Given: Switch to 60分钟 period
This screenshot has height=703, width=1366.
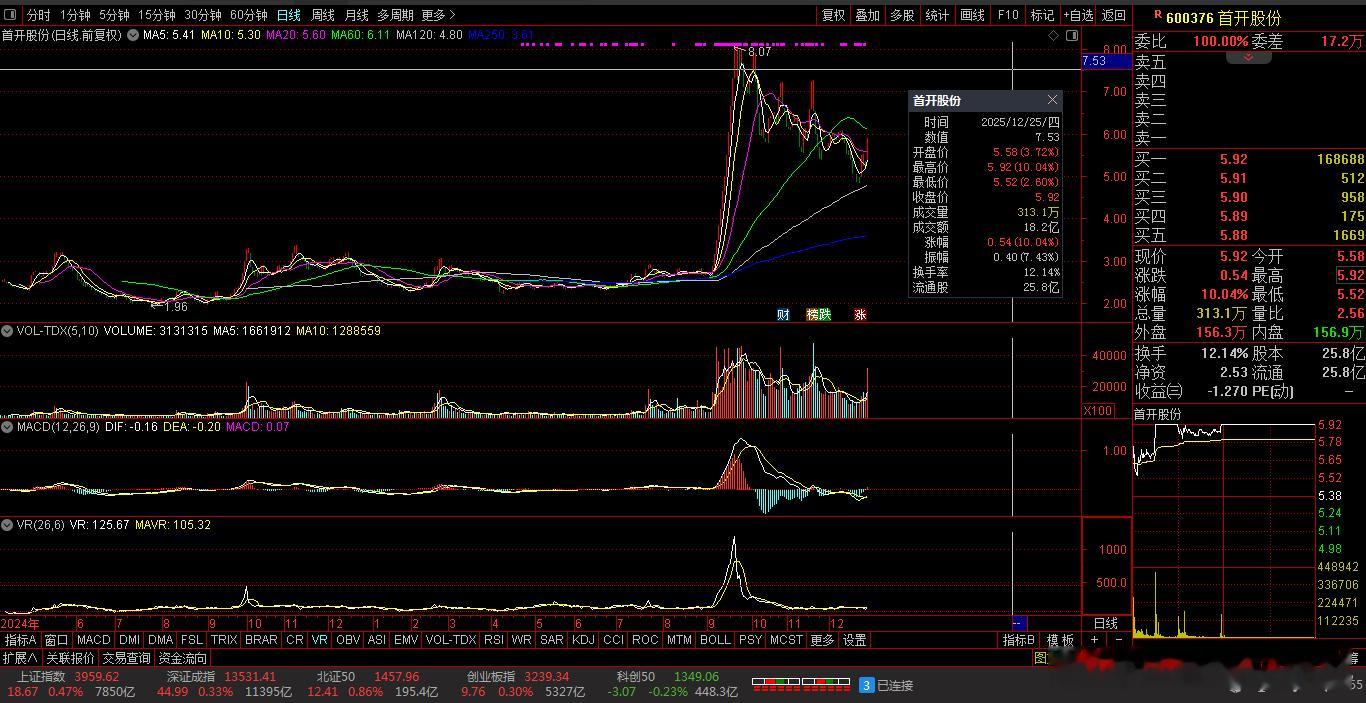Looking at the screenshot, I should pos(248,15).
